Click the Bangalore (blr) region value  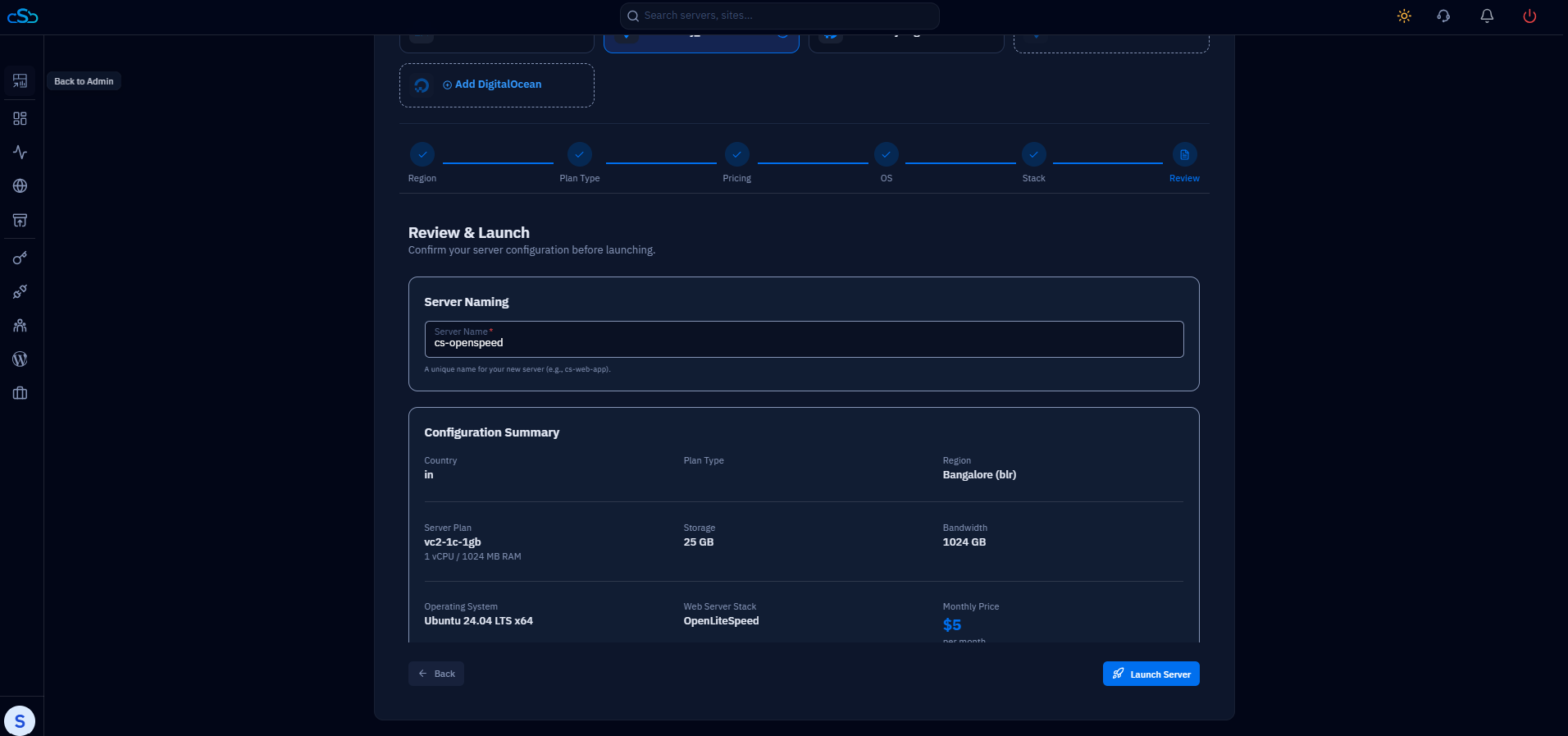979,475
